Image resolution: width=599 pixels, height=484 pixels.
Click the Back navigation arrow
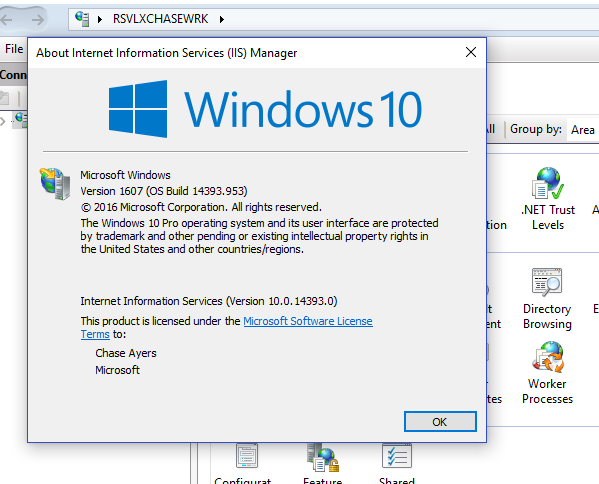coord(6,19)
